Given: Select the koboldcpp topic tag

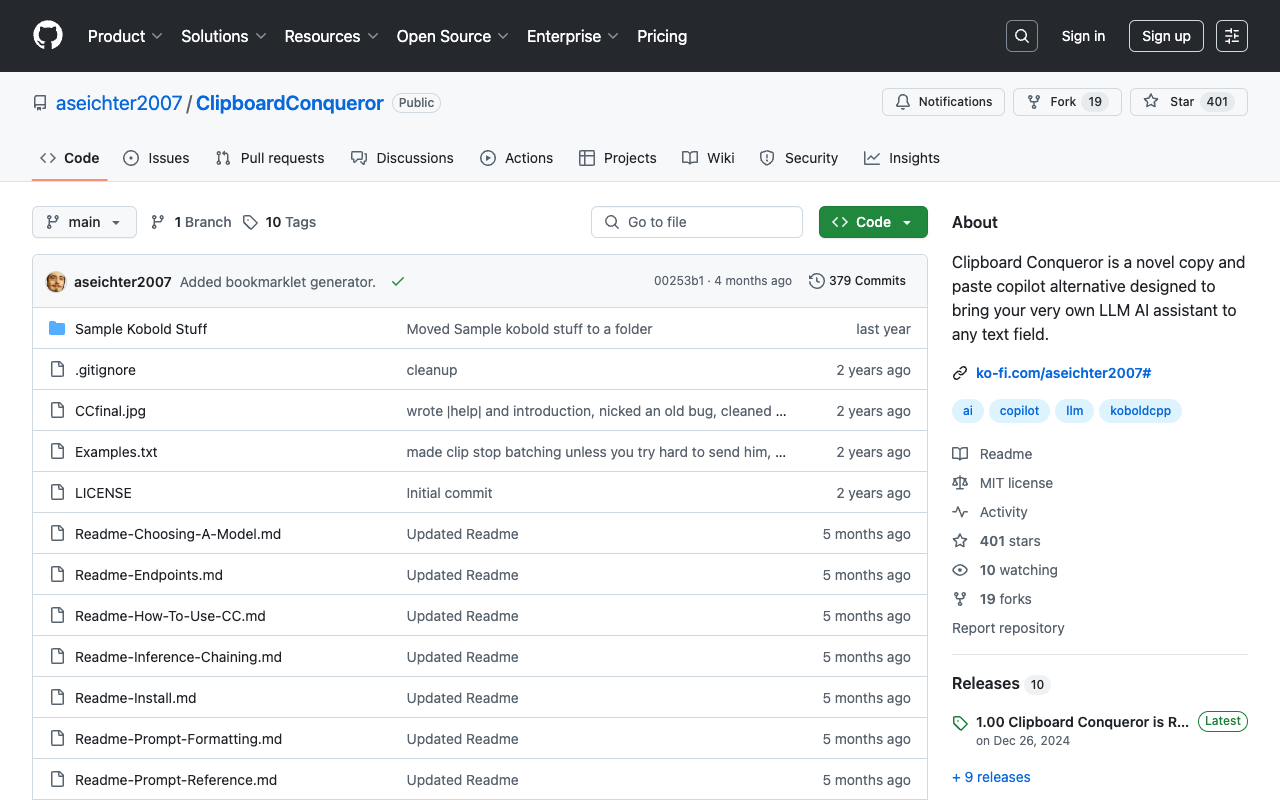Looking at the screenshot, I should click(x=1140, y=411).
